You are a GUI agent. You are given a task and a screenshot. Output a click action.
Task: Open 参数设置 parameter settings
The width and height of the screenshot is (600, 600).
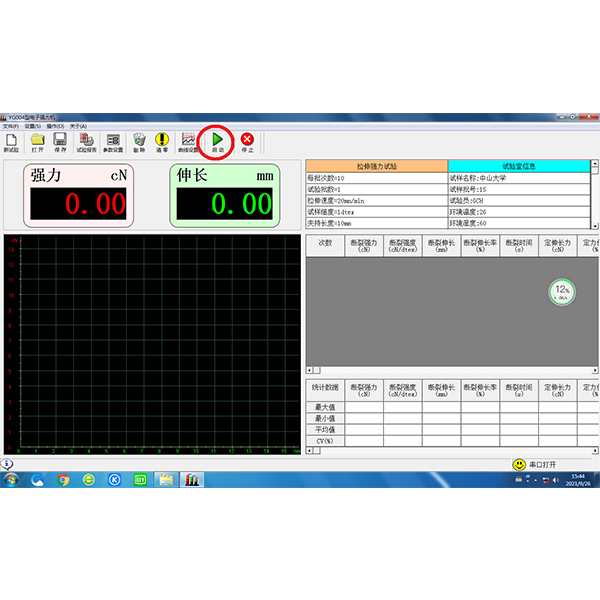[113, 142]
